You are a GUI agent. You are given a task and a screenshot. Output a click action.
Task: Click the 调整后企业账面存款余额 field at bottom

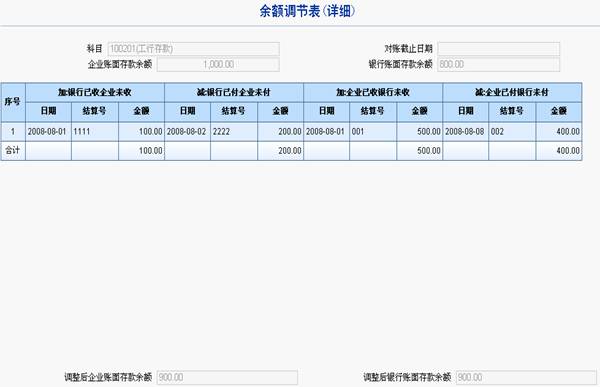tap(227, 377)
